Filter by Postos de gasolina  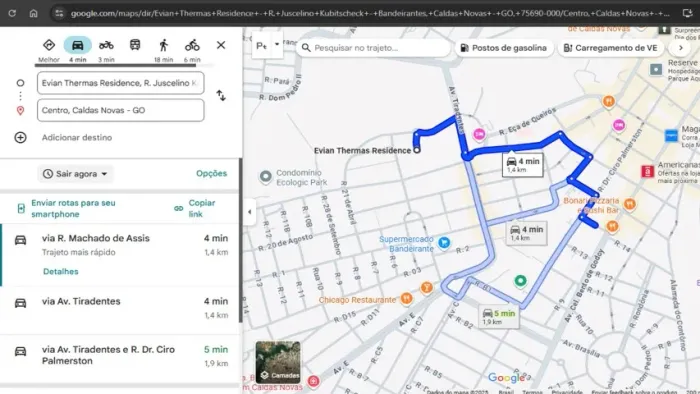(504, 48)
